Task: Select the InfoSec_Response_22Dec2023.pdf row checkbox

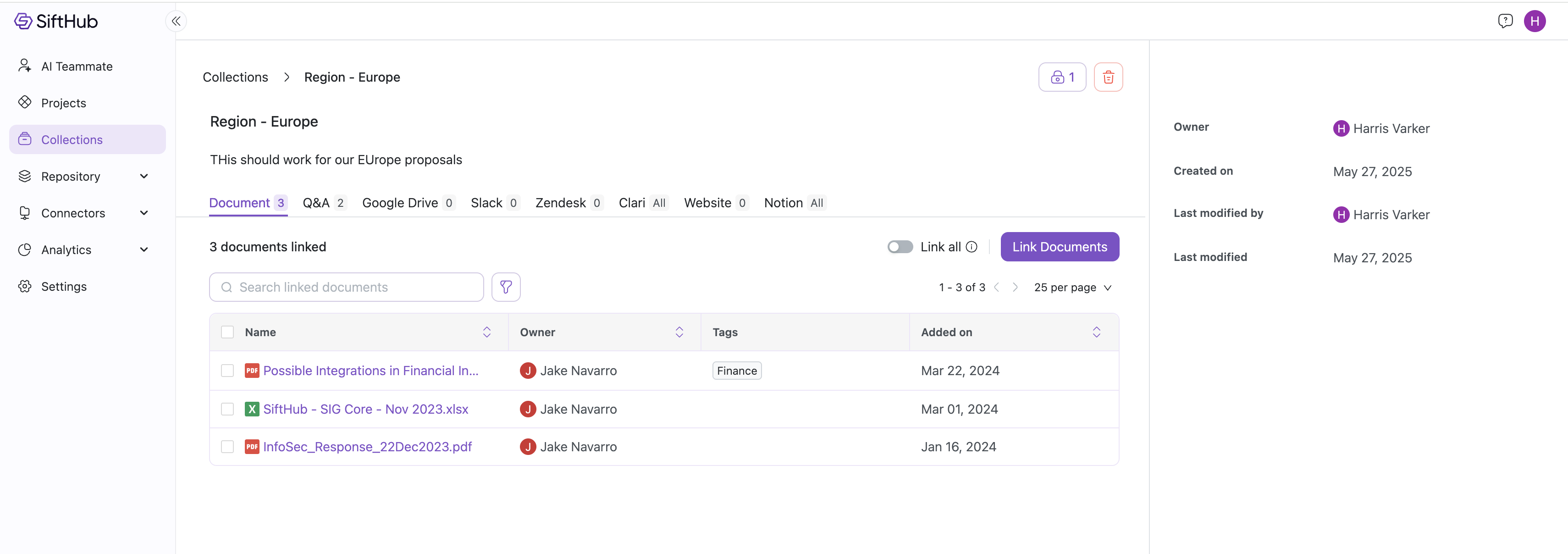Action: [x=227, y=446]
